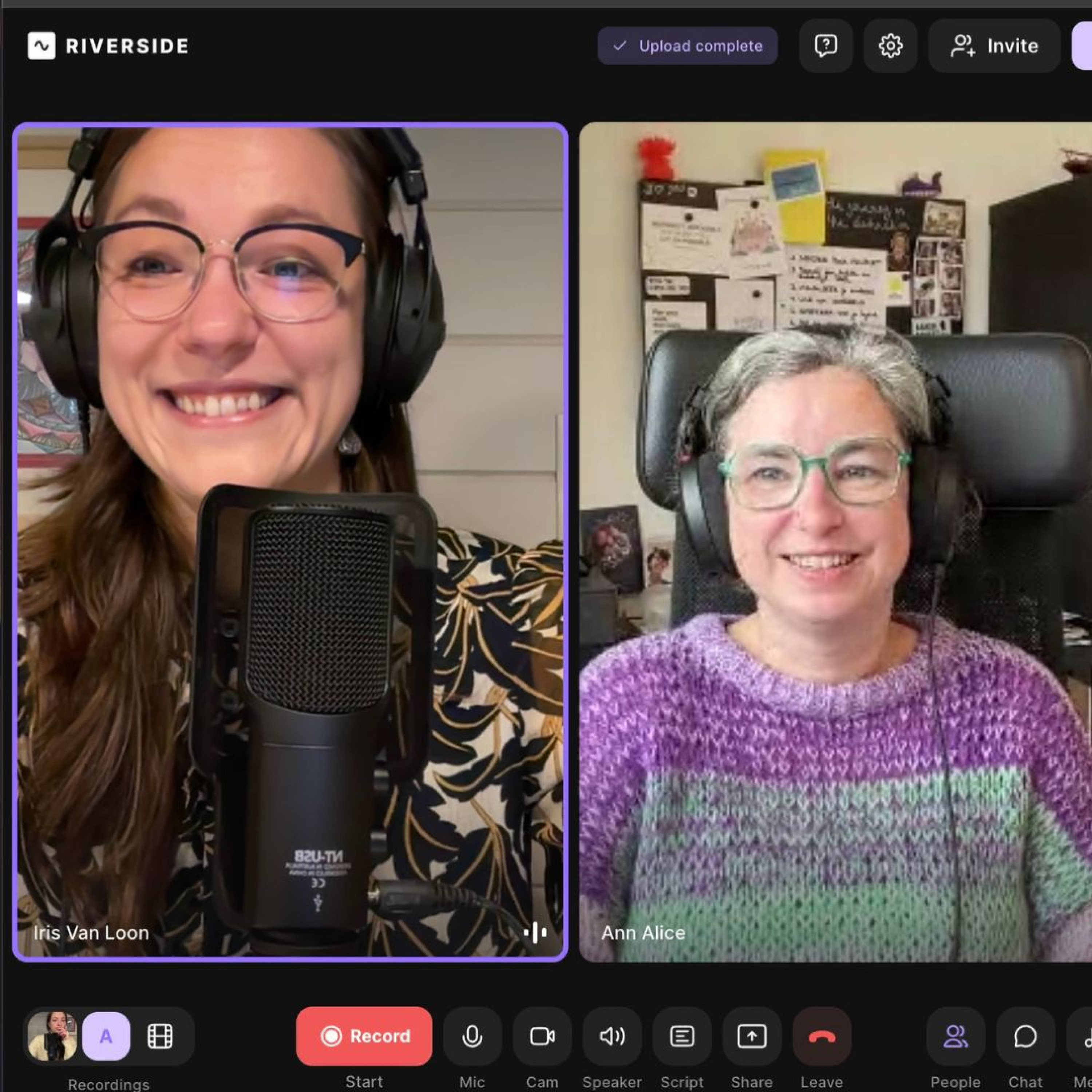Image resolution: width=1092 pixels, height=1092 pixels.
Task: Open the People panel
Action: [955, 1036]
